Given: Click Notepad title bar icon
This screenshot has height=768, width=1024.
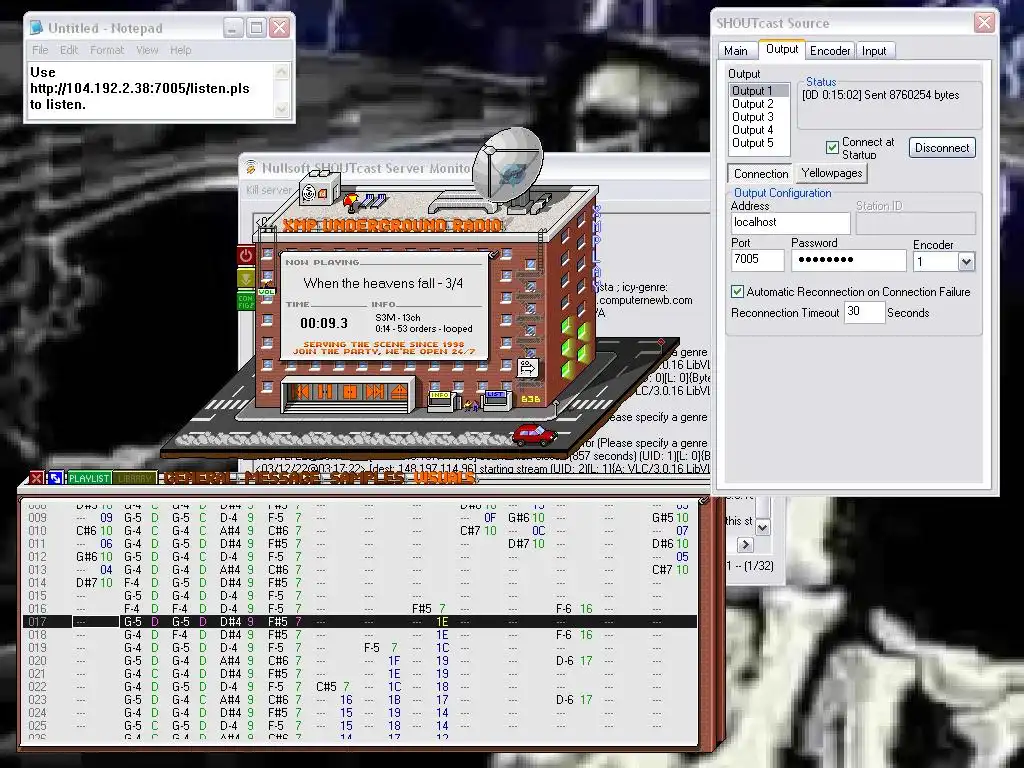Looking at the screenshot, I should click(37, 28).
